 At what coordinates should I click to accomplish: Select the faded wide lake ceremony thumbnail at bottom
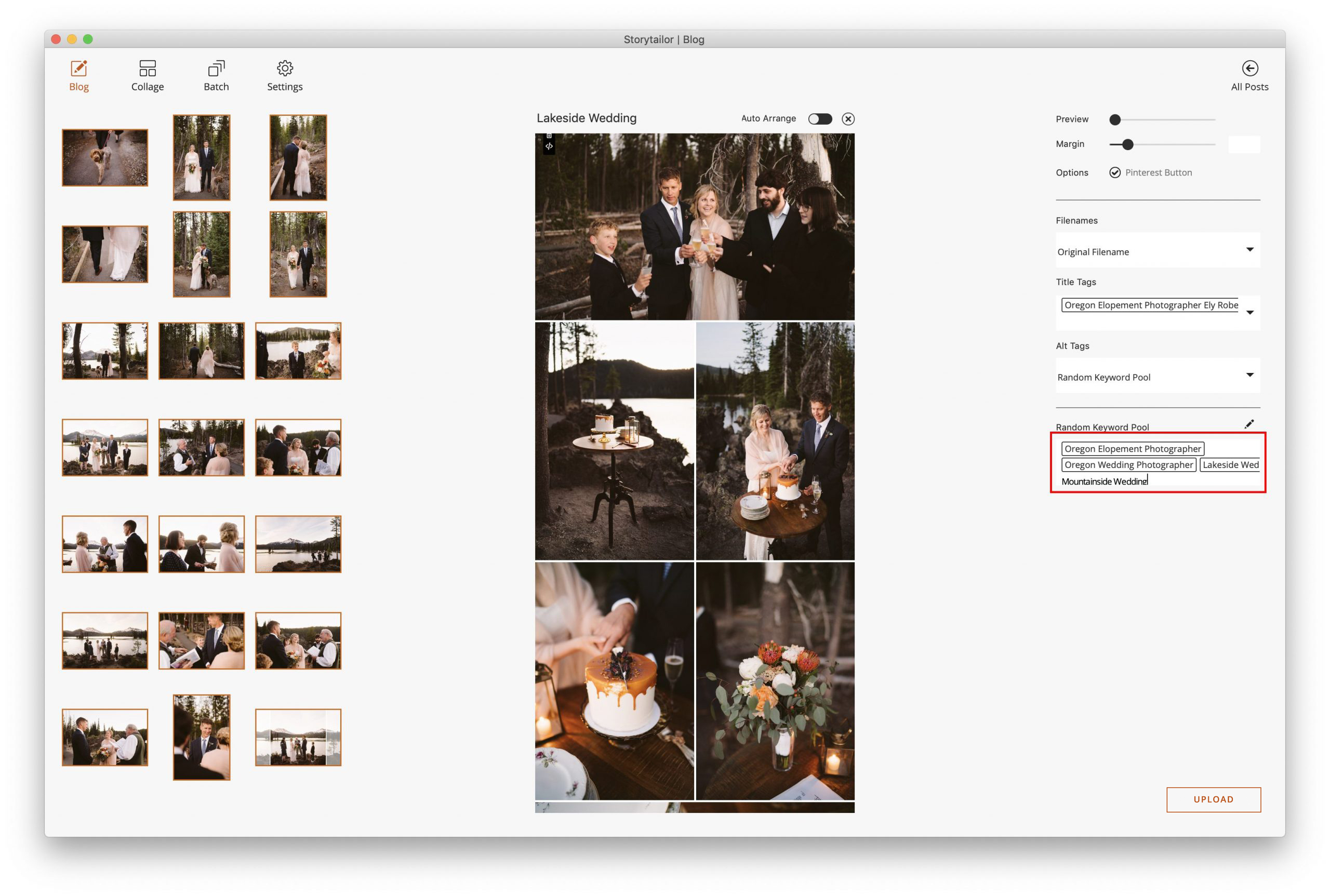coord(298,737)
